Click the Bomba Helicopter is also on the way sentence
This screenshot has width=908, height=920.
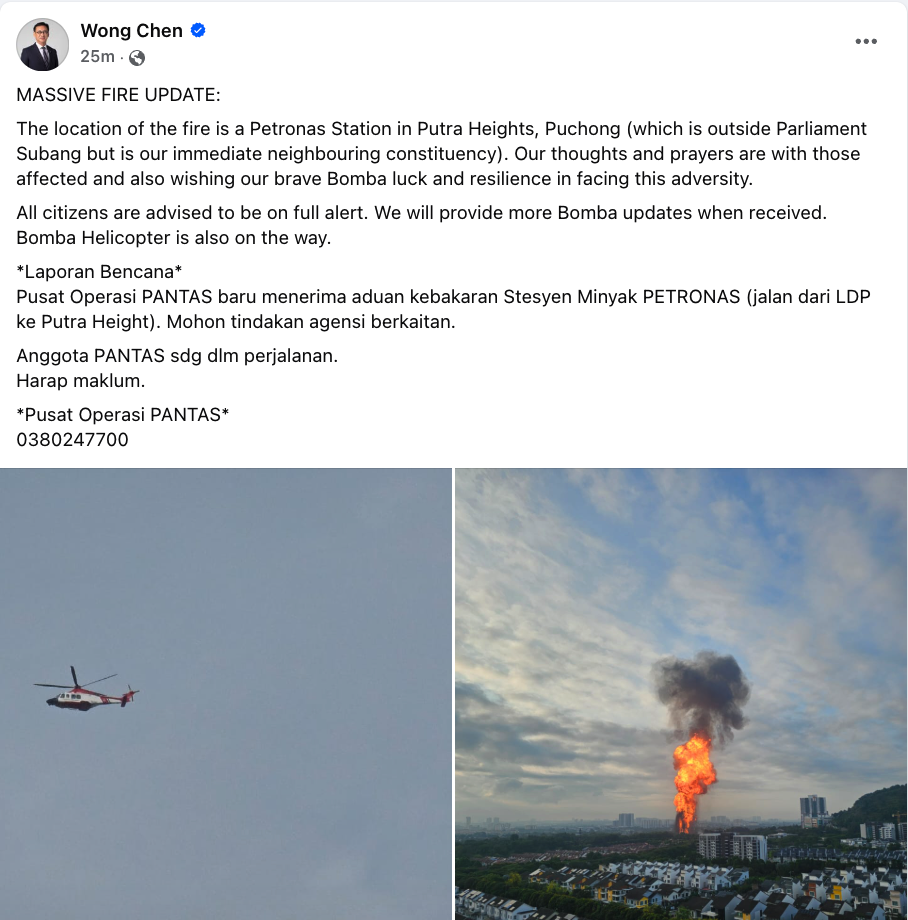tap(174, 238)
